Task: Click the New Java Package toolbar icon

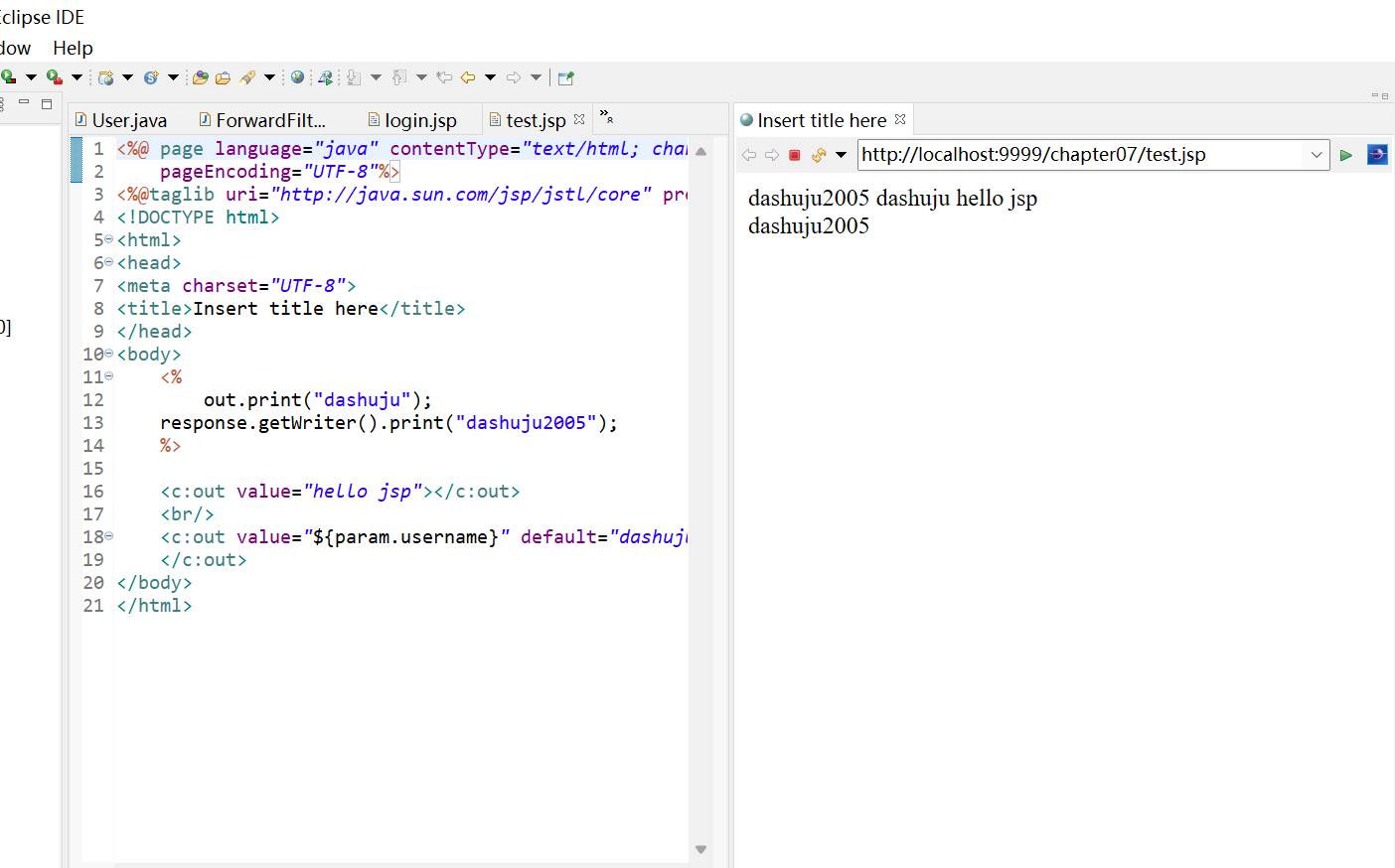Action: pos(105,77)
